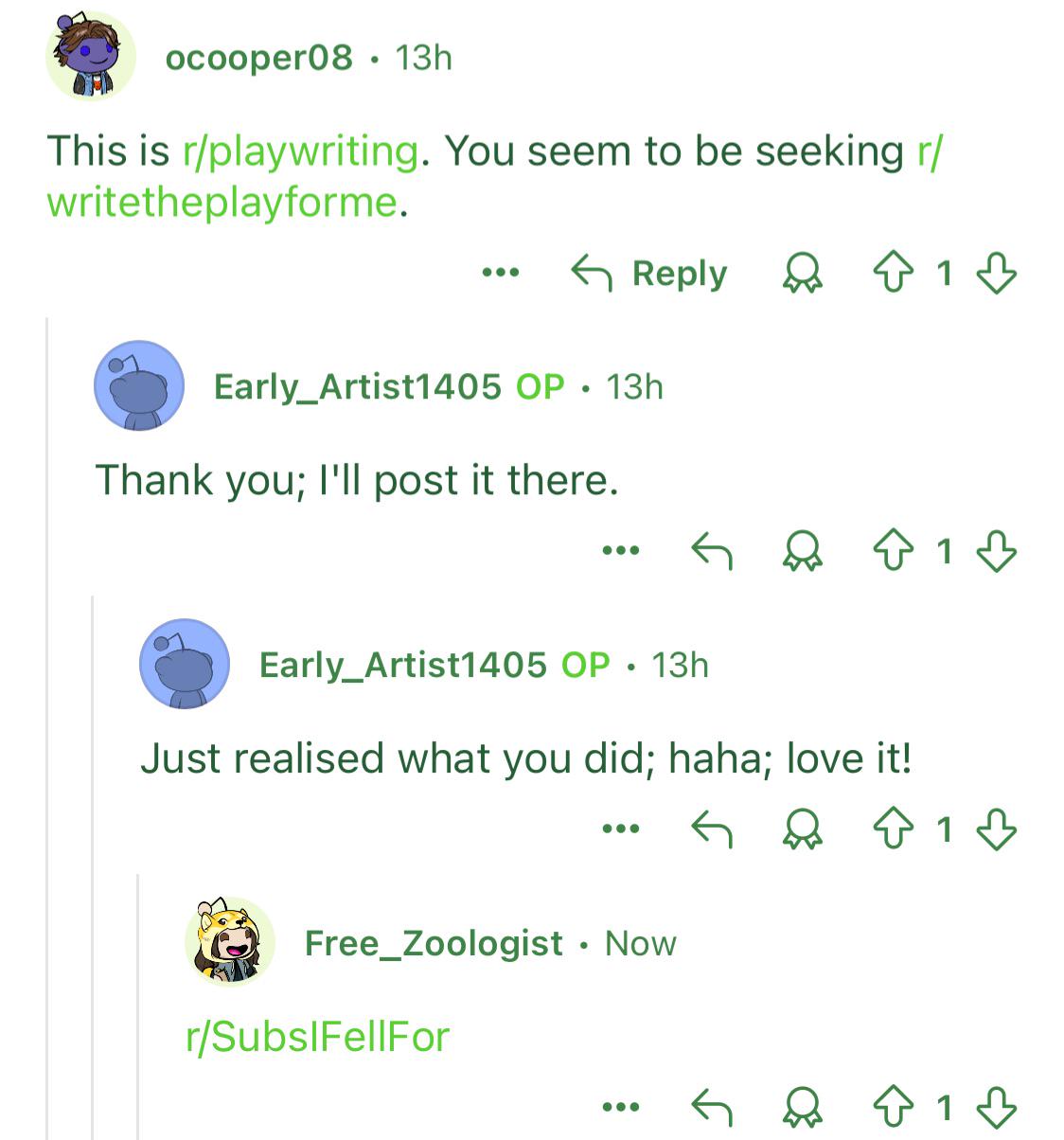
Task: View ocooper08's avatar profile
Action: click(90, 57)
